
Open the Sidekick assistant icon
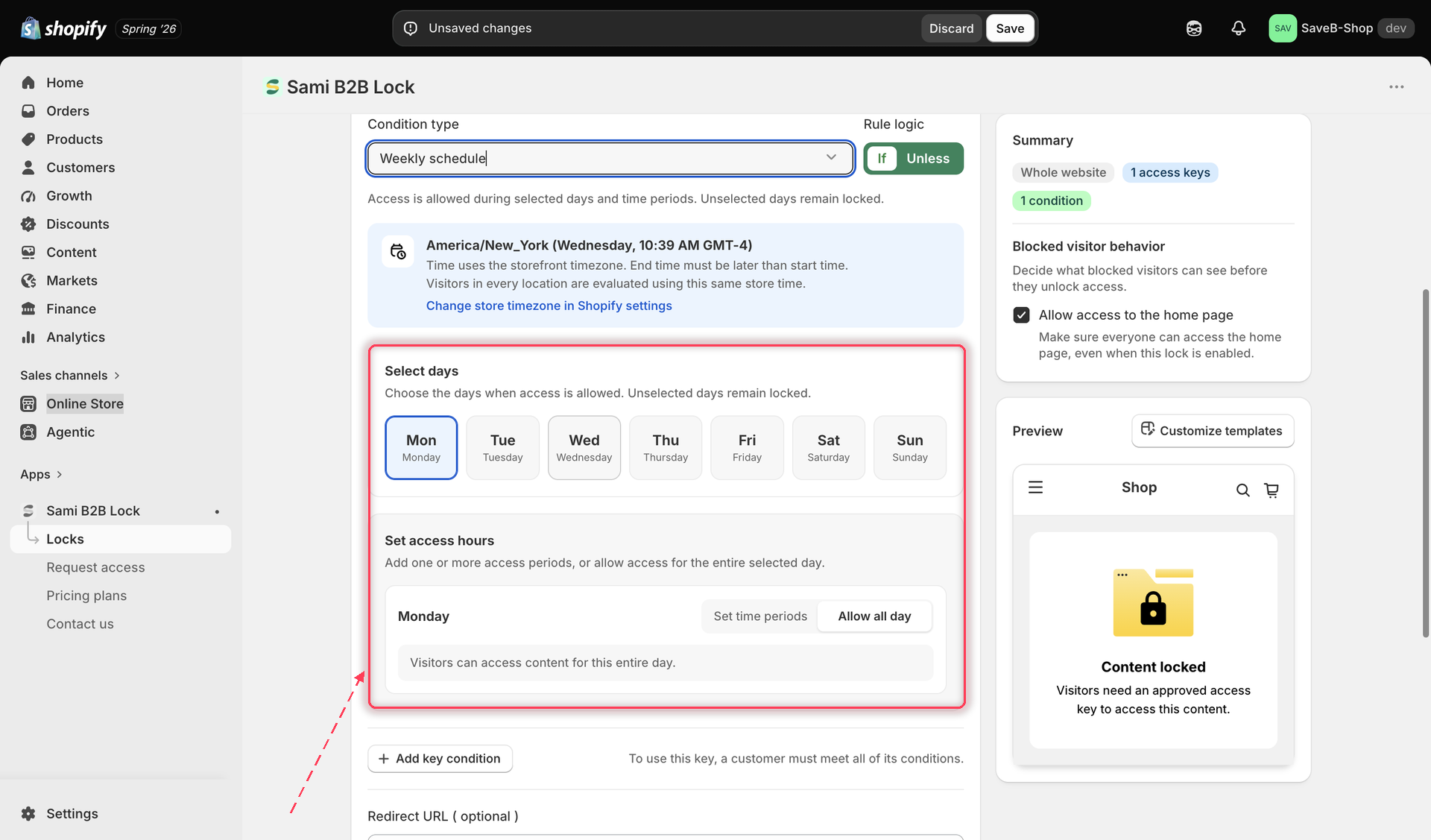click(x=1194, y=28)
